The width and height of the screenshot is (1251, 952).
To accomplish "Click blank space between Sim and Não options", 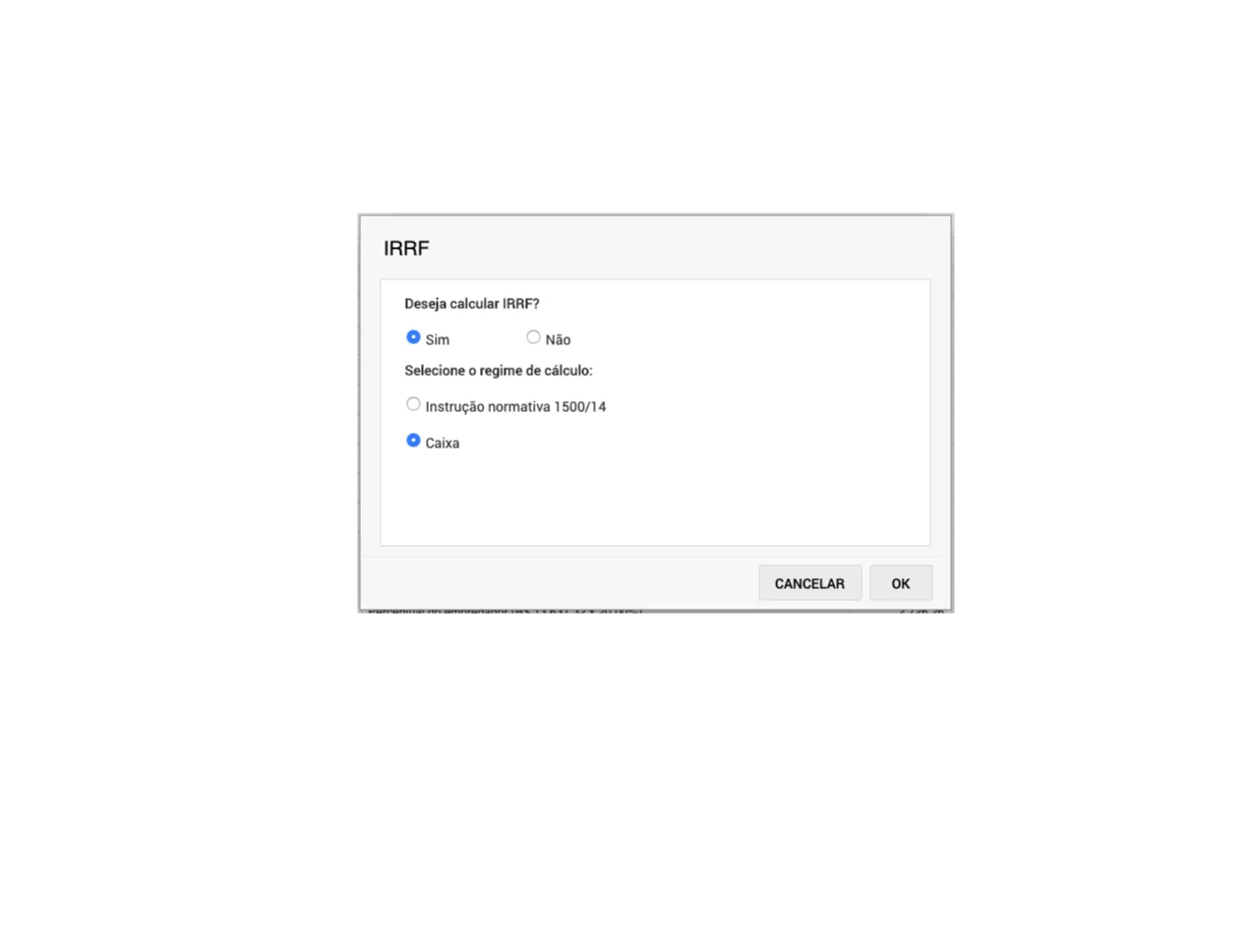I will click(x=488, y=339).
